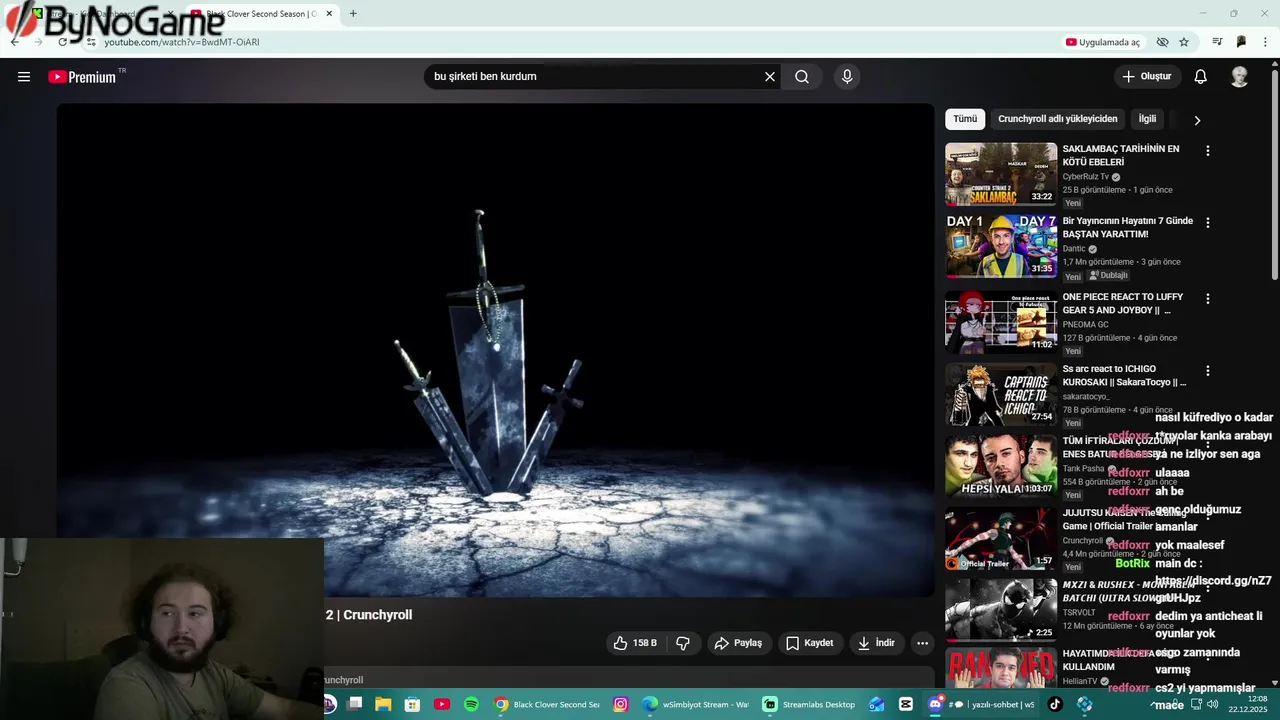Click 'Uygulamada aç' open-in-app button
Viewport: 1280px width, 720px height.
[1103, 42]
